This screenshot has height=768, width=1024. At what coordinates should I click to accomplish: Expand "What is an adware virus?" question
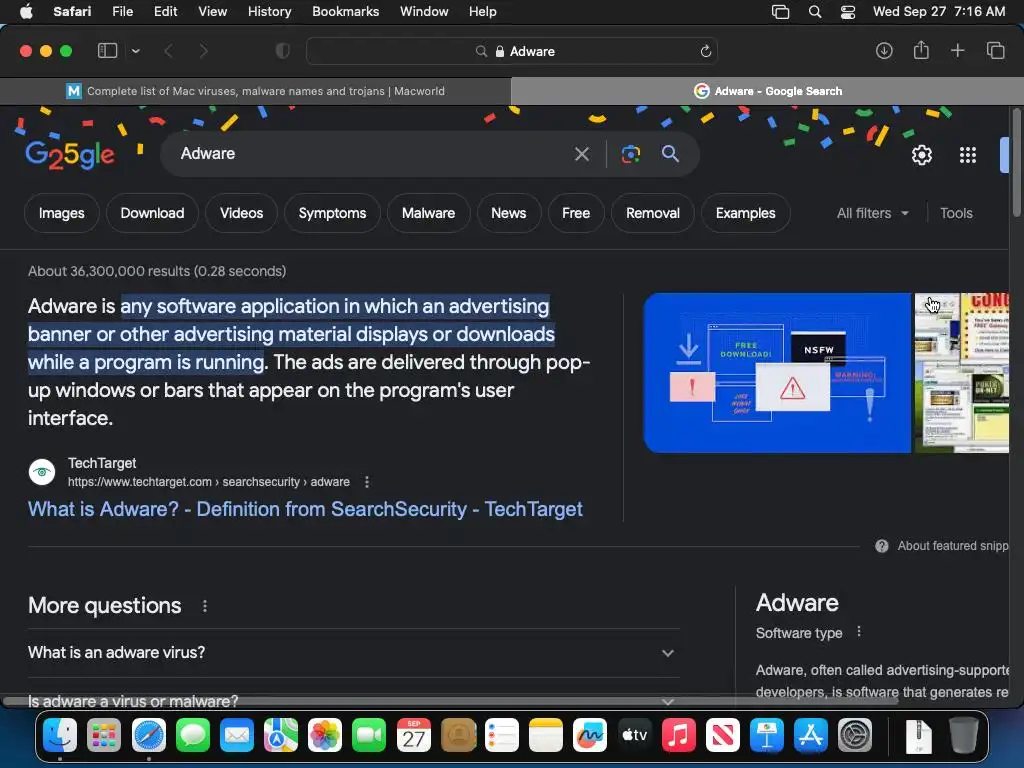(x=353, y=652)
